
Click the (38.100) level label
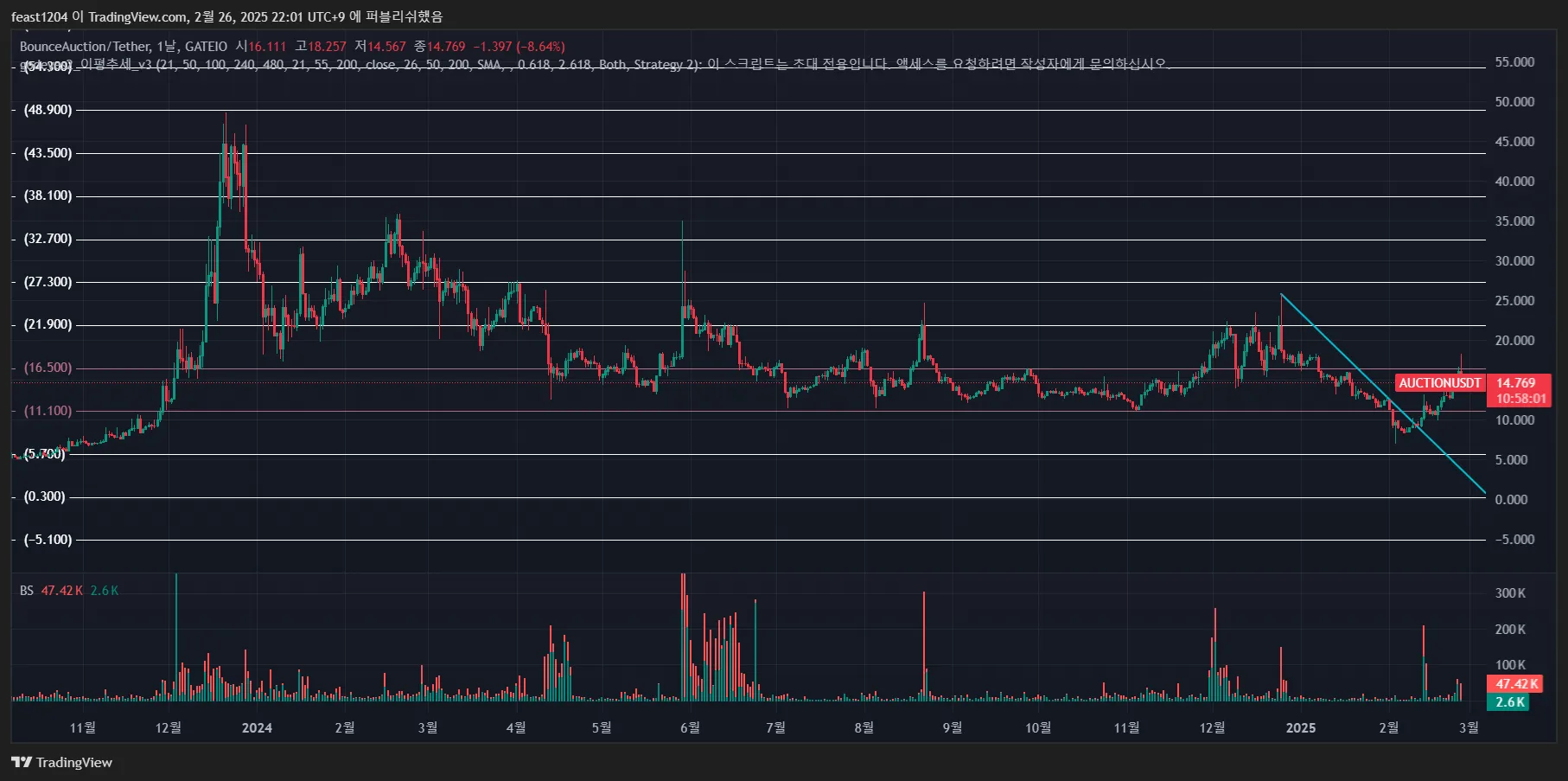pyautogui.click(x=48, y=195)
